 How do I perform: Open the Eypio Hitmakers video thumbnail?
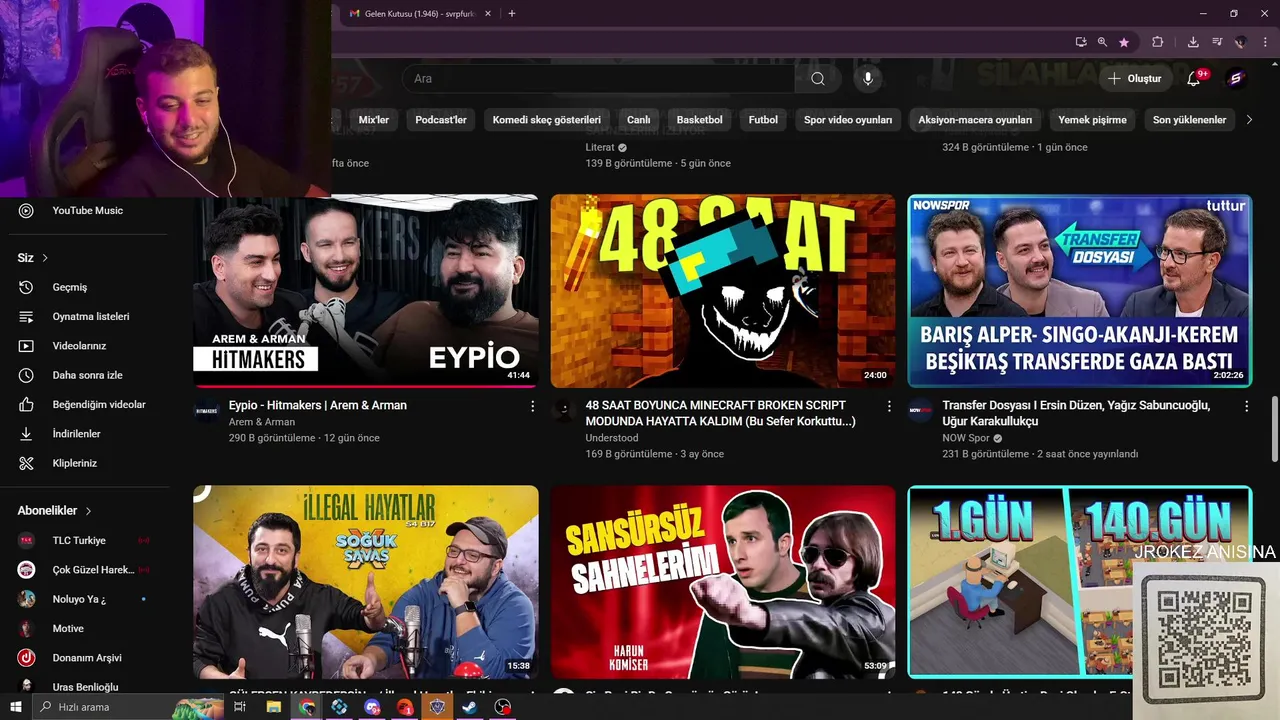pos(366,291)
